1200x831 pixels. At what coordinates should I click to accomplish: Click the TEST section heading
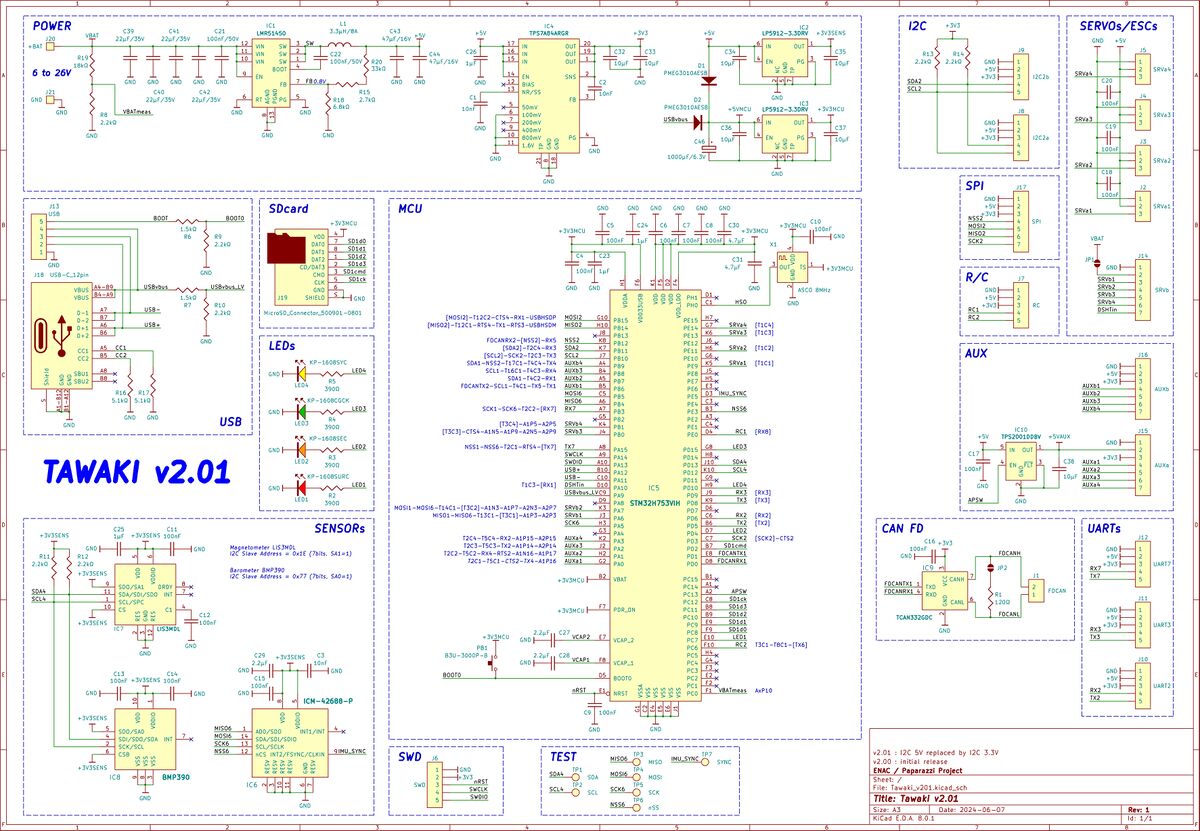click(x=563, y=756)
